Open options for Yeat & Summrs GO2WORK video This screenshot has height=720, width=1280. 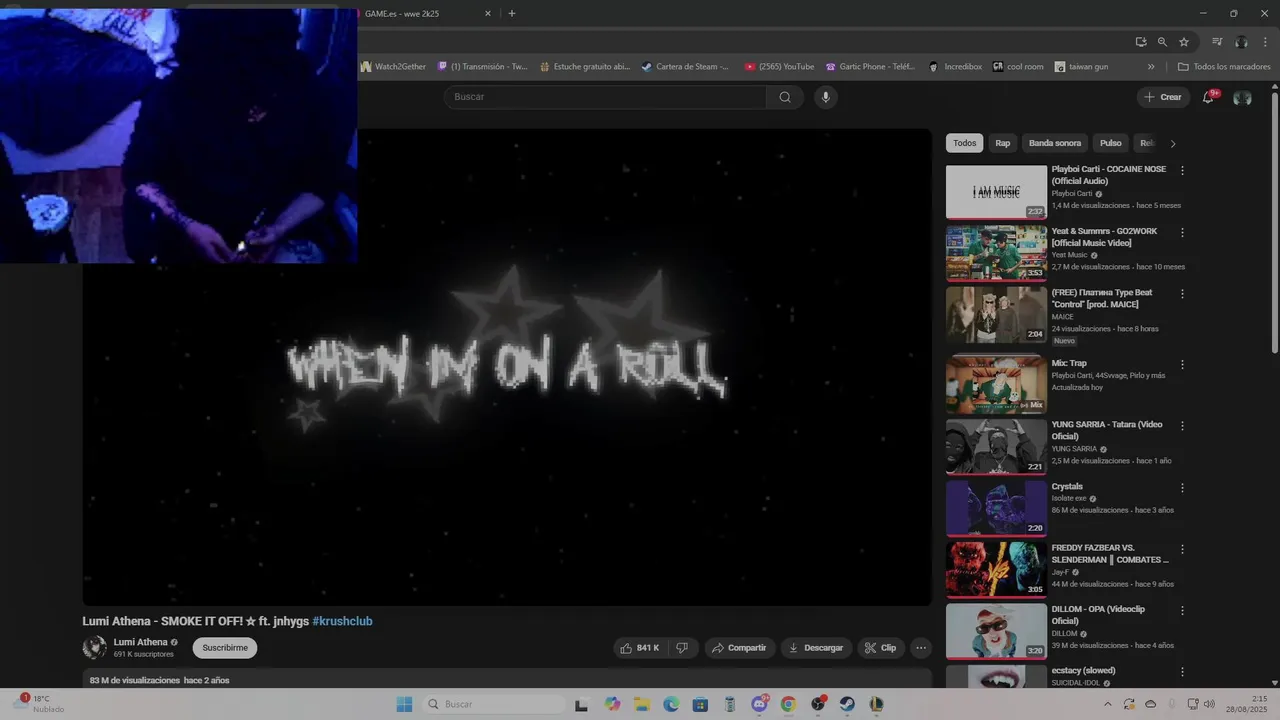(x=1182, y=232)
